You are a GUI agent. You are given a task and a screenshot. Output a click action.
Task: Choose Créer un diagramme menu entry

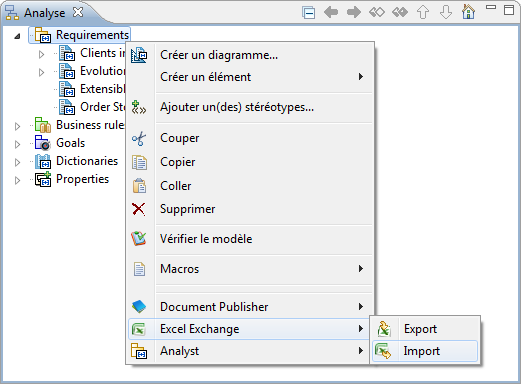250,55
